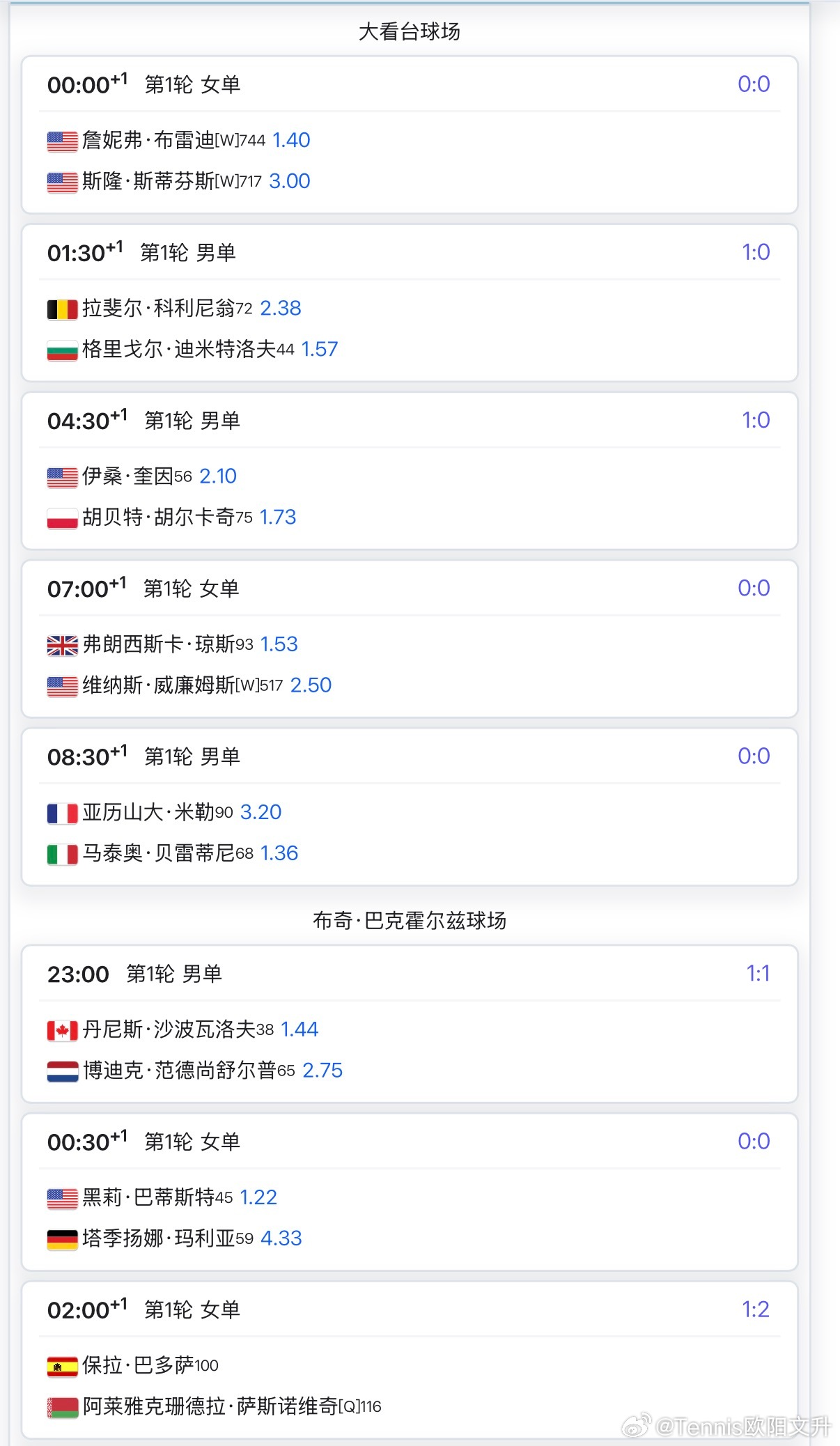Viewport: 840px width, 1446px height.
Task: Click UK flag beside 弗朗西斯卡·琼斯
Action: 62,646
